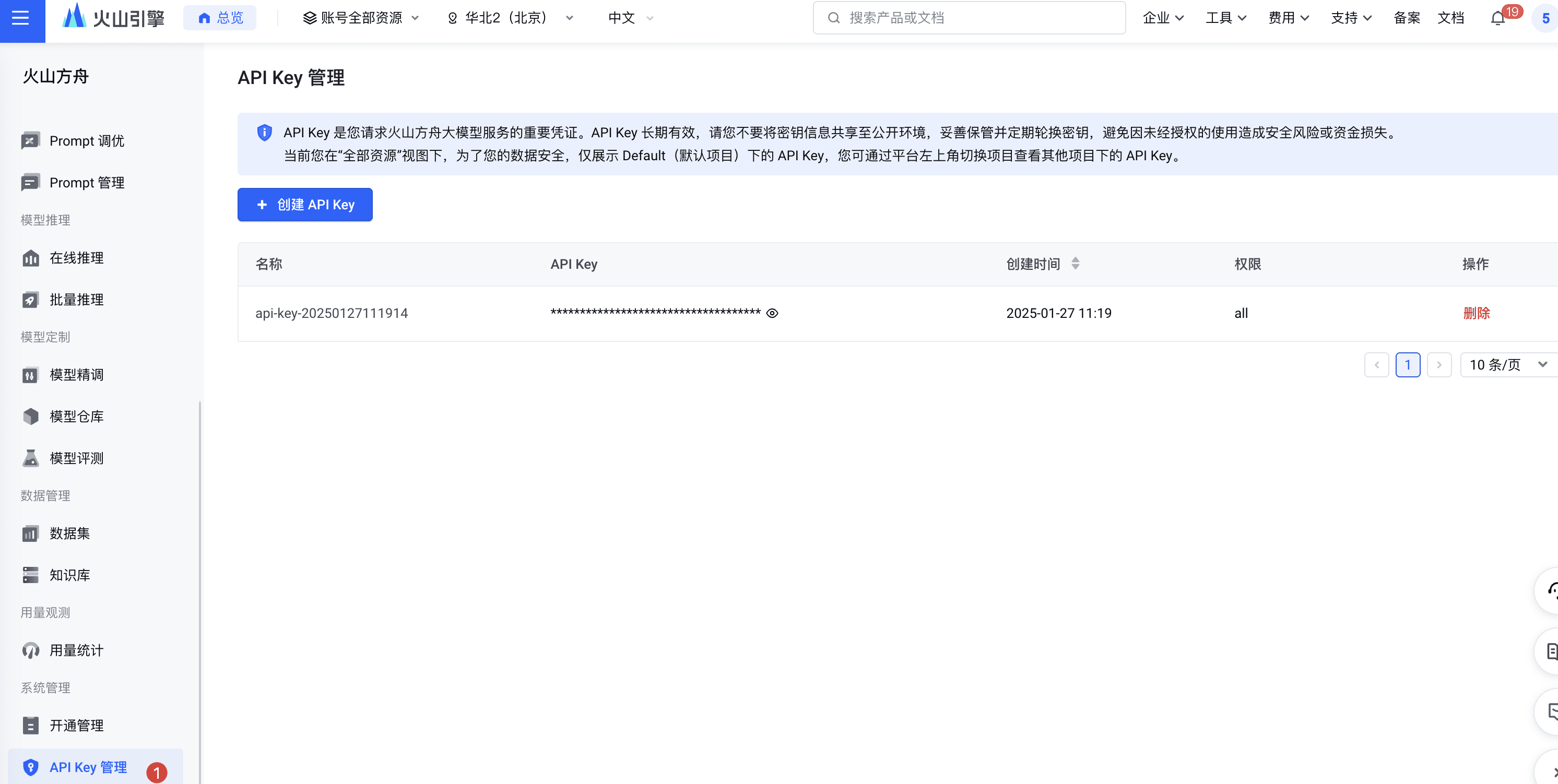
Task: Open the 工具 menu
Action: click(x=1226, y=18)
